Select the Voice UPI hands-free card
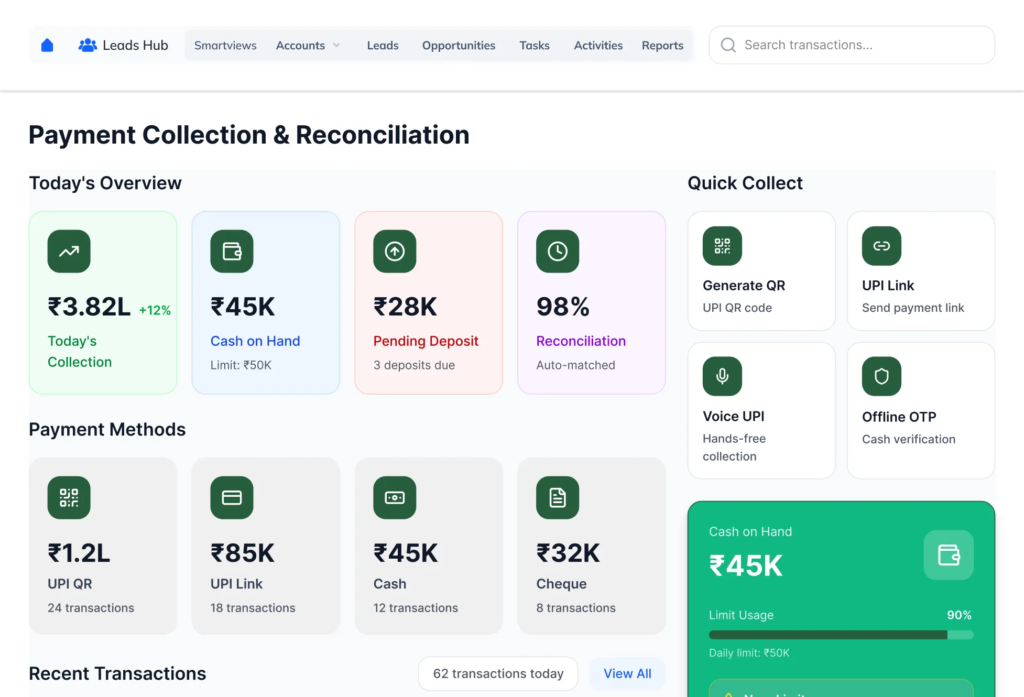 click(761, 410)
